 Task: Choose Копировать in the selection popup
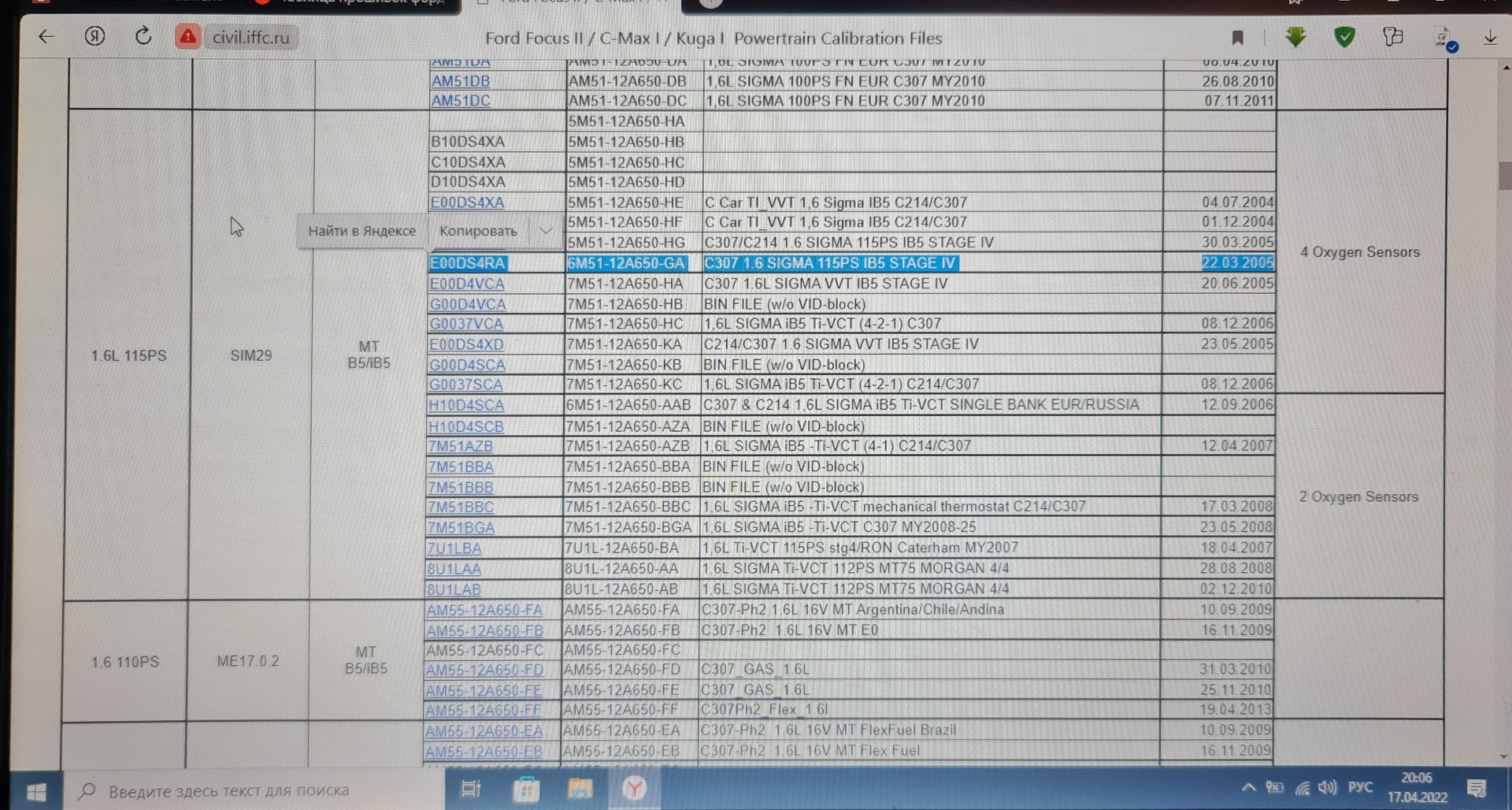click(x=478, y=231)
